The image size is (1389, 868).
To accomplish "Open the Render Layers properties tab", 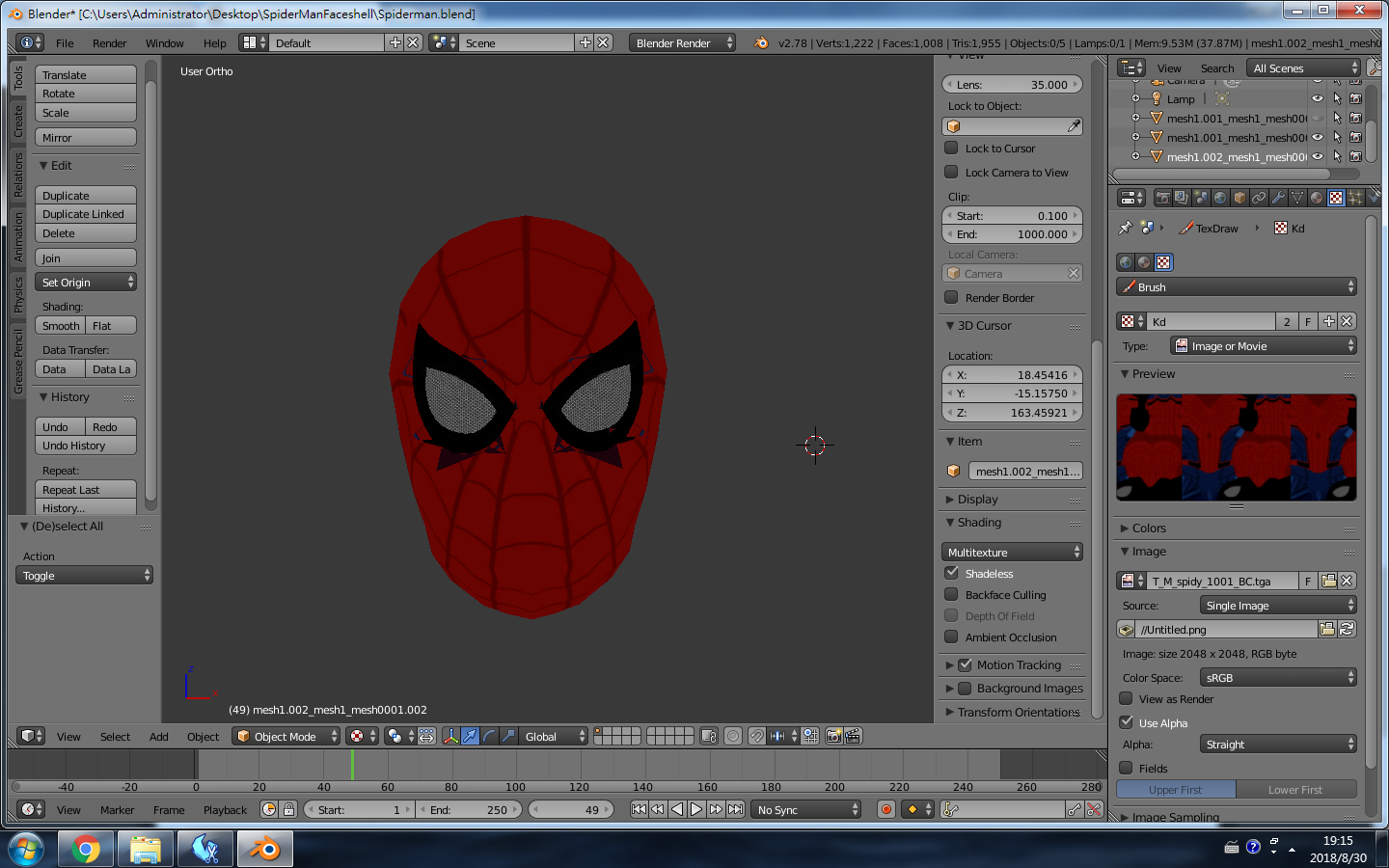I will tap(1182, 198).
